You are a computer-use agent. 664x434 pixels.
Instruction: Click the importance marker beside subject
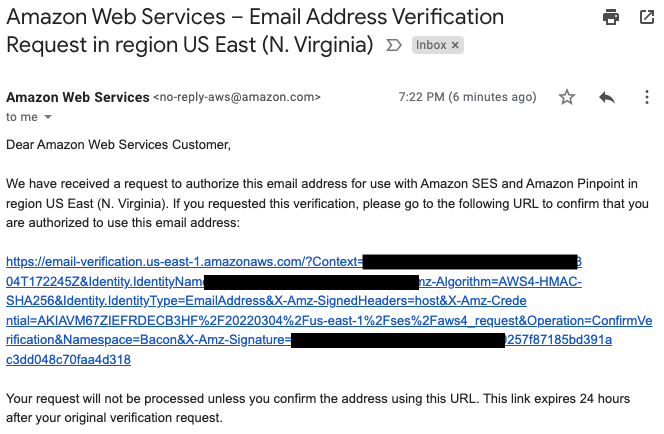click(x=393, y=46)
